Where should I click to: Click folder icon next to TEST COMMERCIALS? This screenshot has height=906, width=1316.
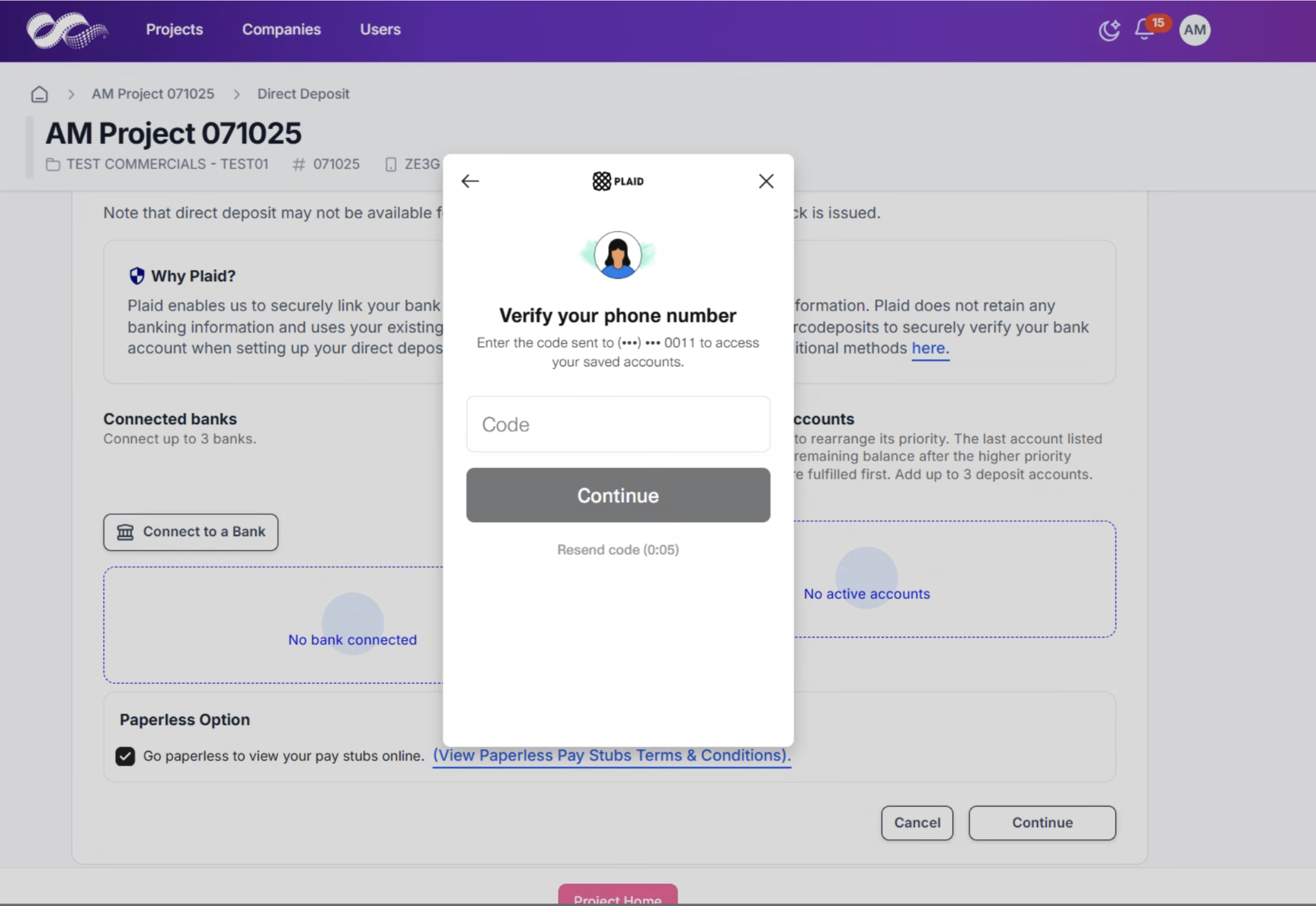point(53,164)
